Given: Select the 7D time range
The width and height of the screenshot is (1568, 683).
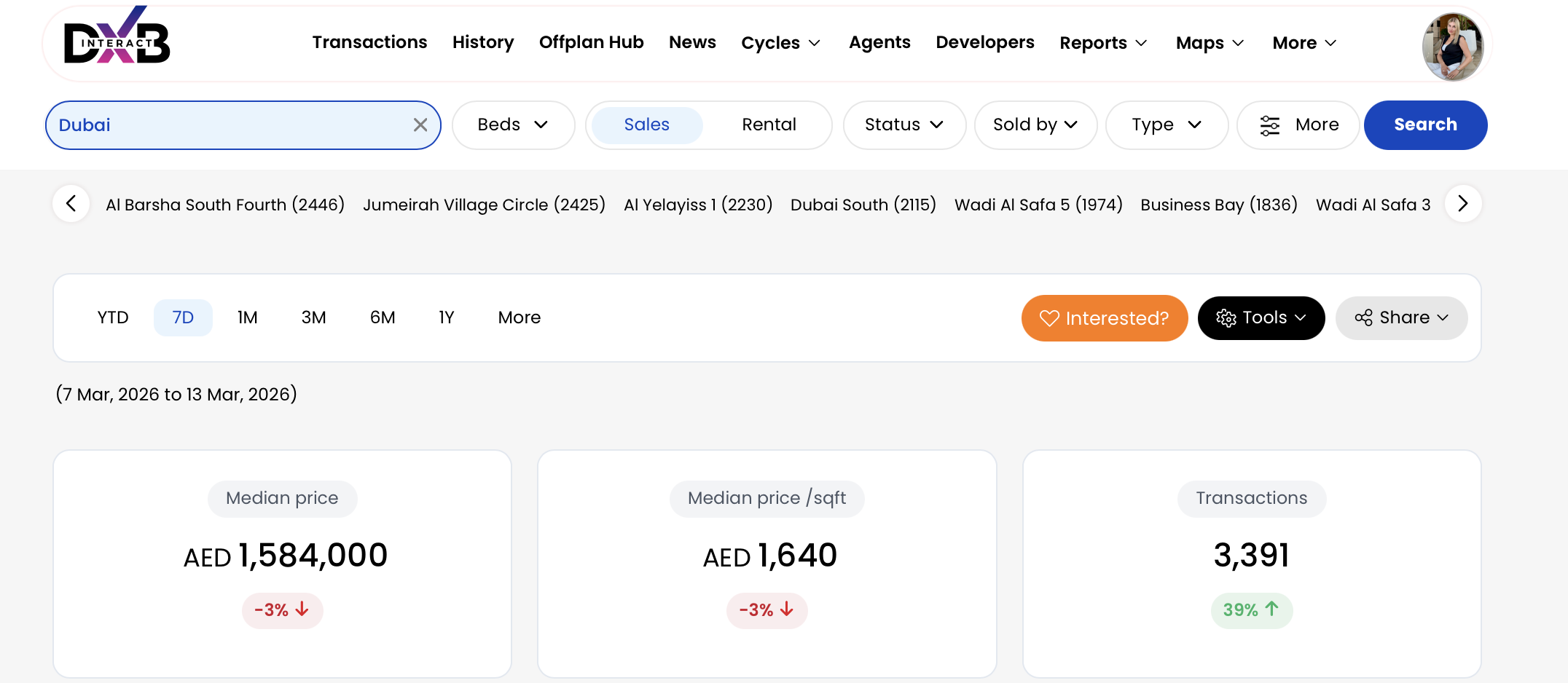Looking at the screenshot, I should pos(183,317).
